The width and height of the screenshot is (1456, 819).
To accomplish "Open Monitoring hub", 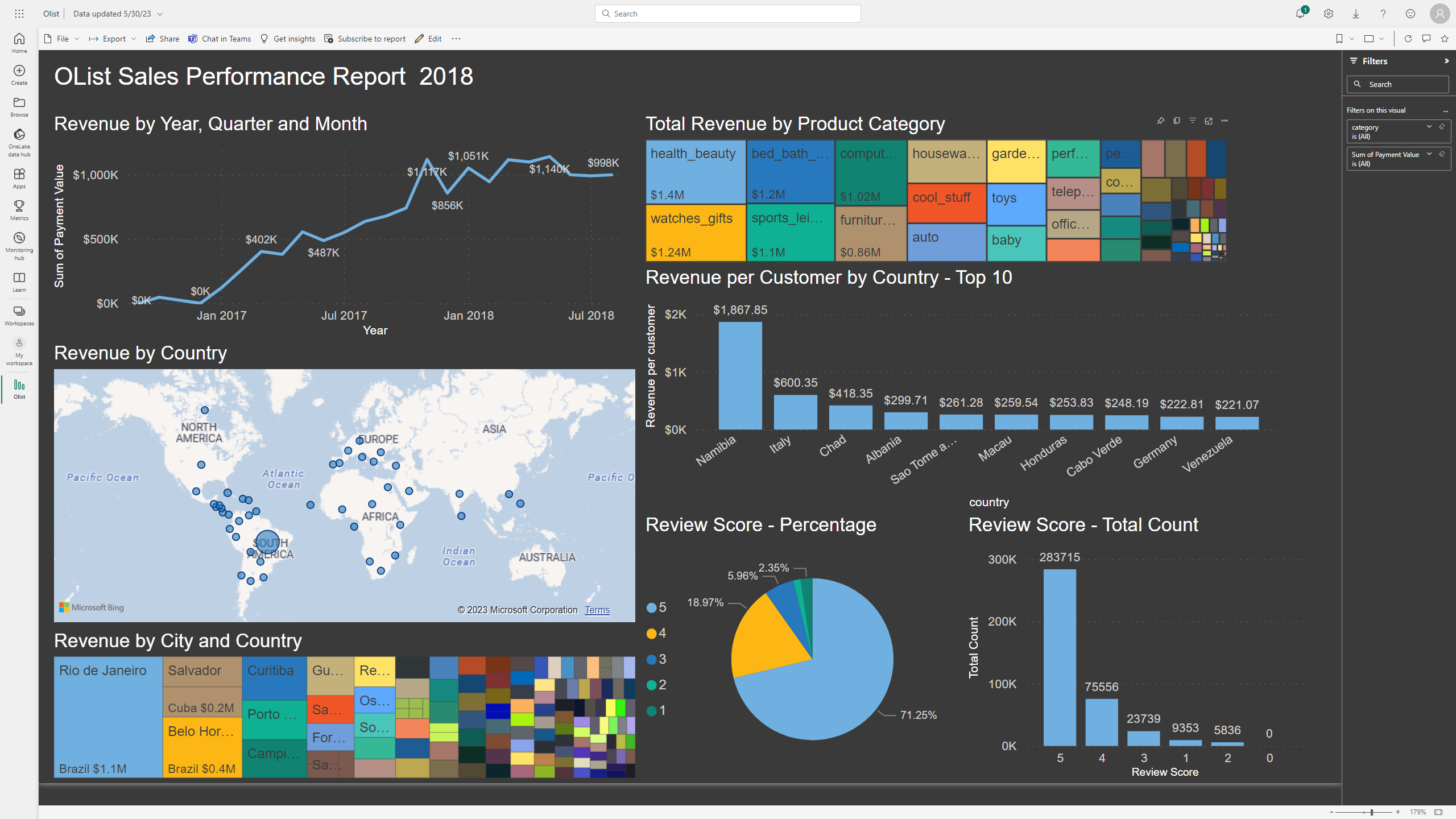I will coord(19,246).
